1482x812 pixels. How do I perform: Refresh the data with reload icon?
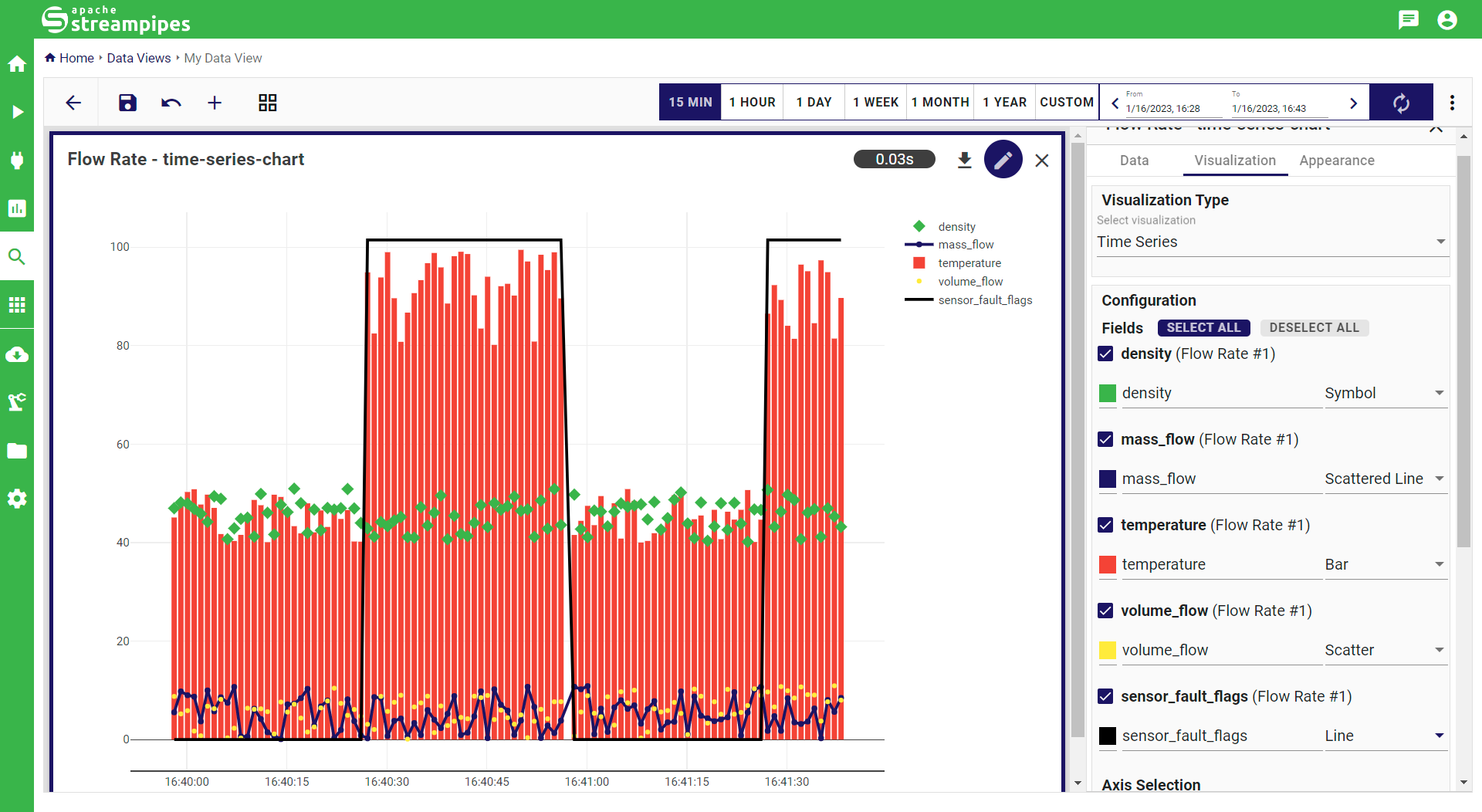point(1400,103)
